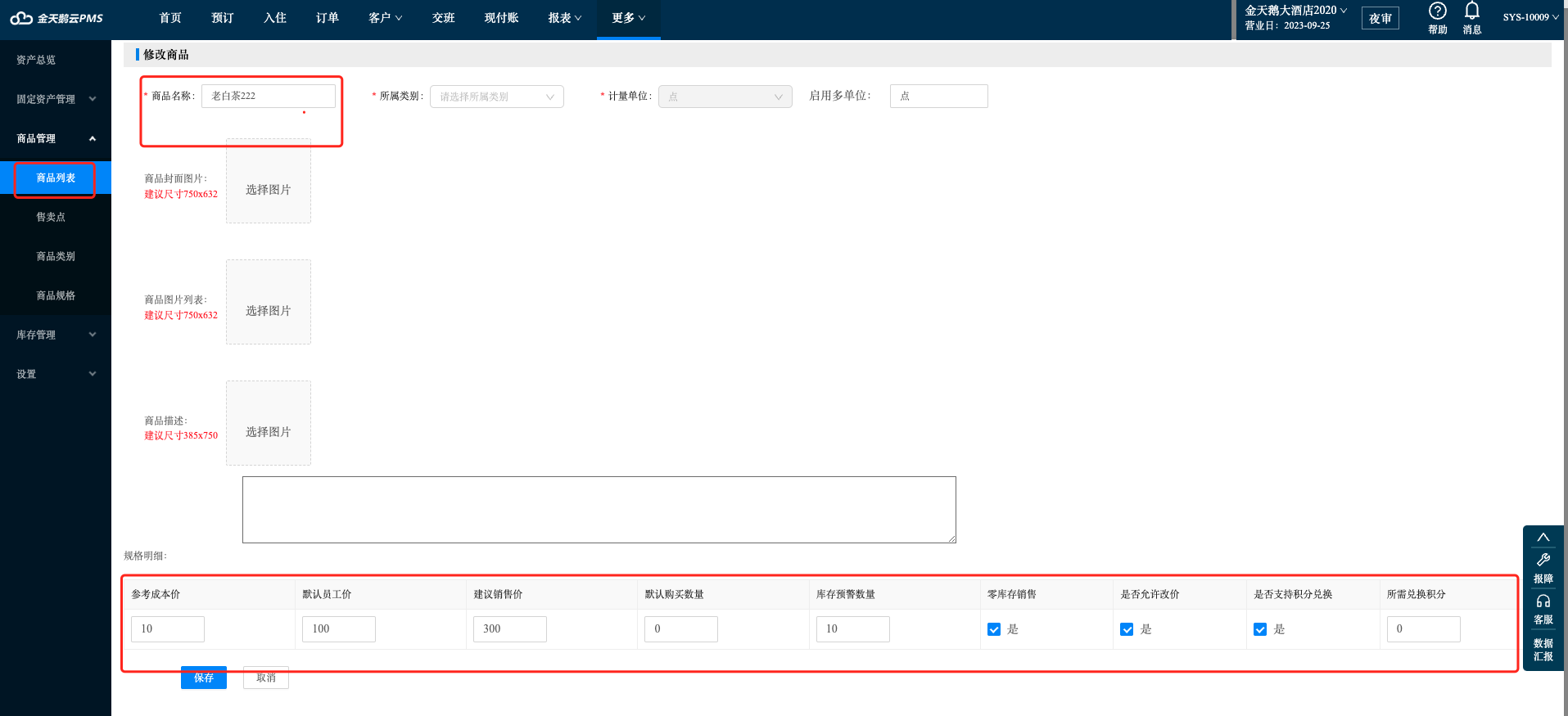The height and width of the screenshot is (716, 1568).
Task: Expand the 客户 menu
Action: pos(385,18)
